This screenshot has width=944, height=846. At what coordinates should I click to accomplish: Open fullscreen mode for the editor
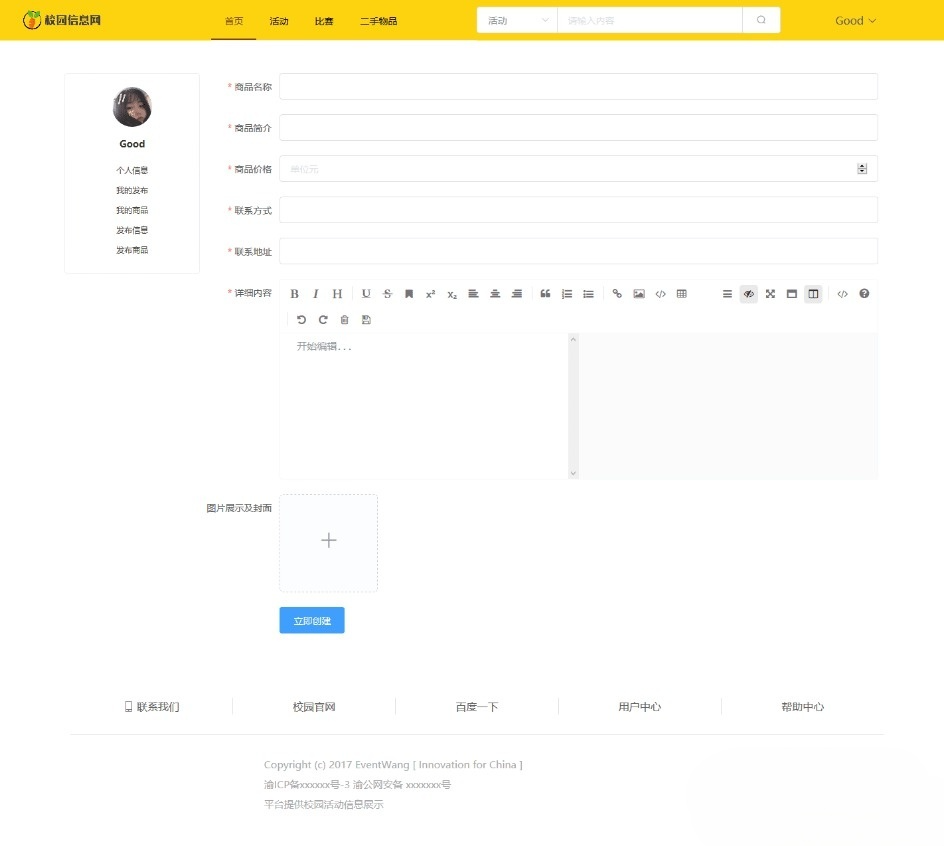click(770, 293)
